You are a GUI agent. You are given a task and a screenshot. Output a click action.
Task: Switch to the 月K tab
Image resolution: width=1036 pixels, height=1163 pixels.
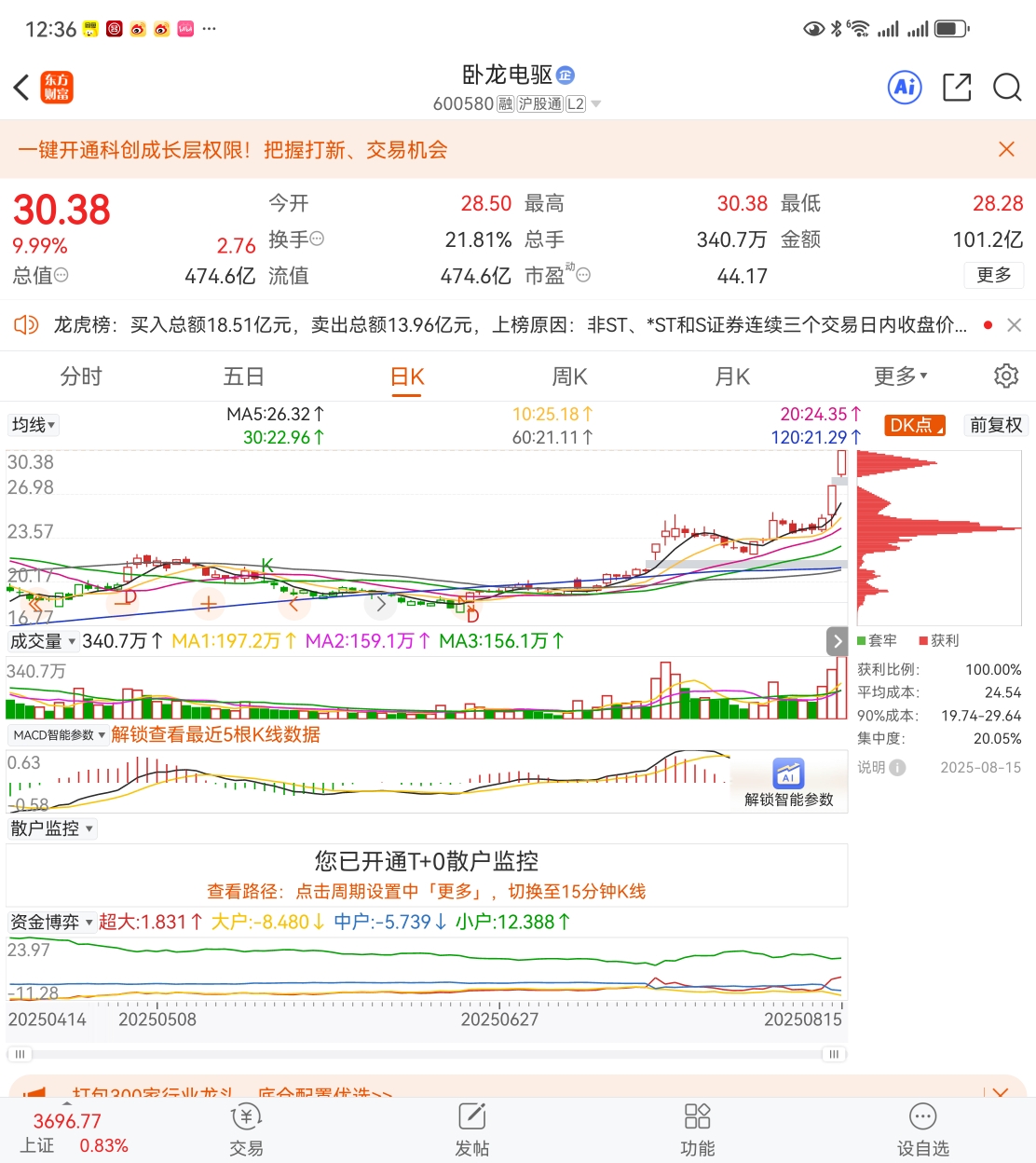point(732,376)
